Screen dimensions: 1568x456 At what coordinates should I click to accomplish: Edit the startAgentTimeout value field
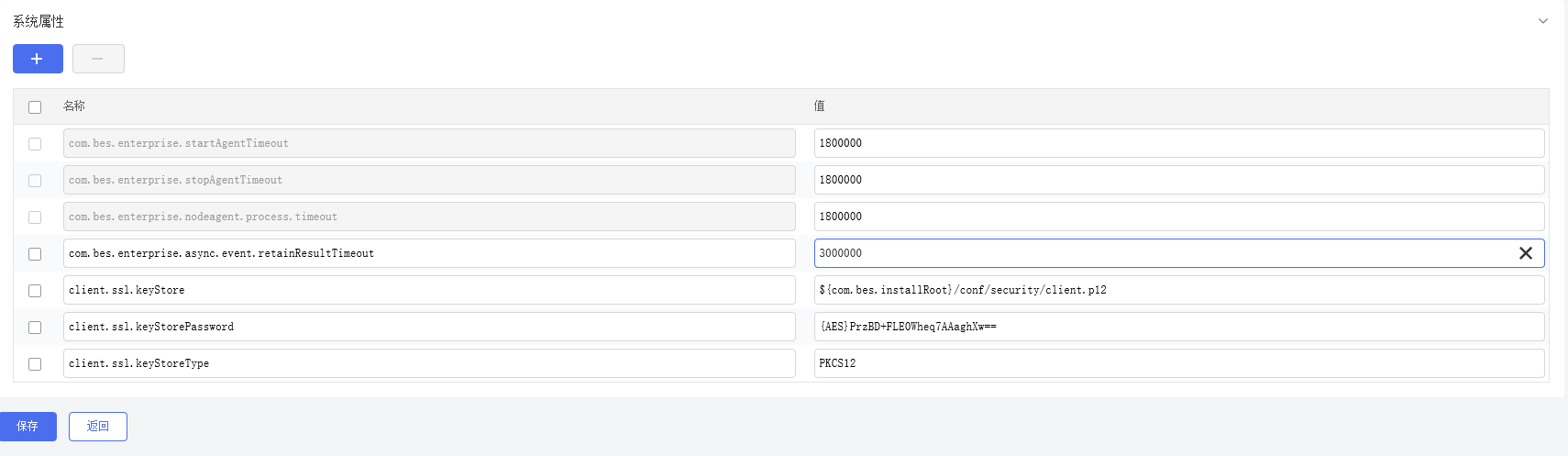(x=1178, y=143)
